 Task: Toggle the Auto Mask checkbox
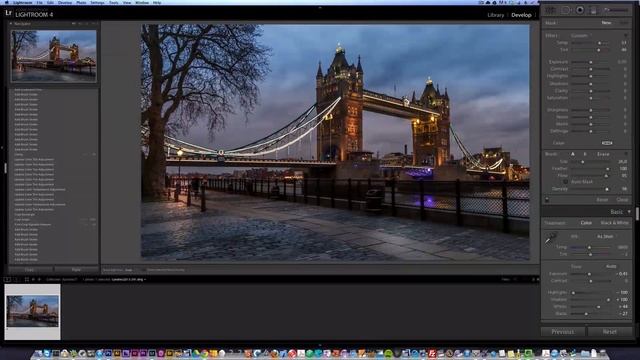click(x=565, y=182)
